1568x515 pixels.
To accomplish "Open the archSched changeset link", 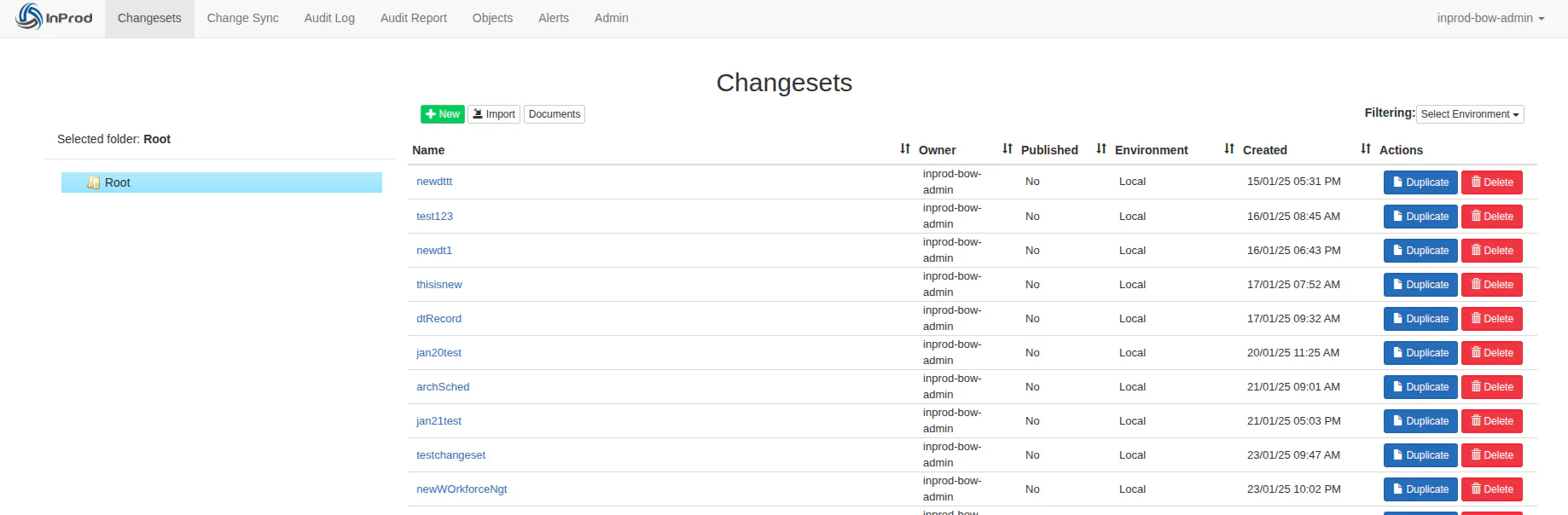I will pos(443,387).
